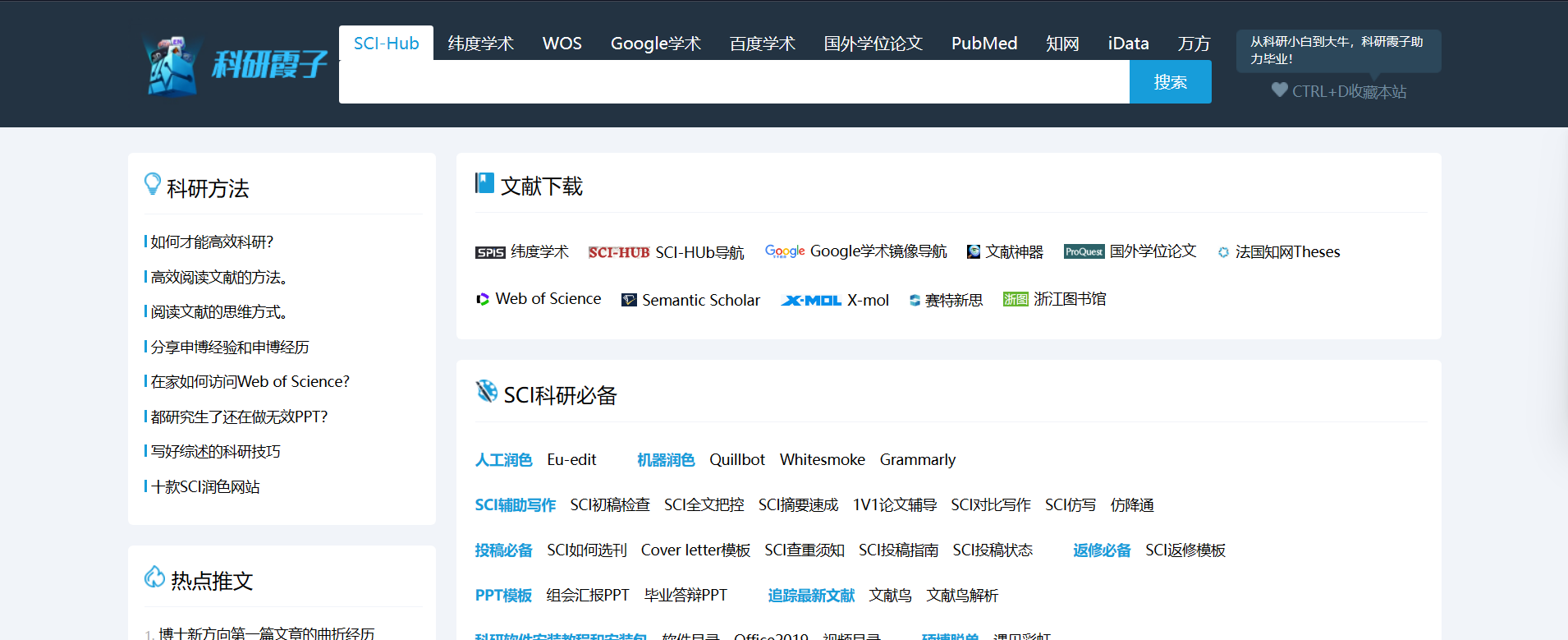Focus the search input field
Viewport: 1568px width, 640px height.
pos(734,82)
